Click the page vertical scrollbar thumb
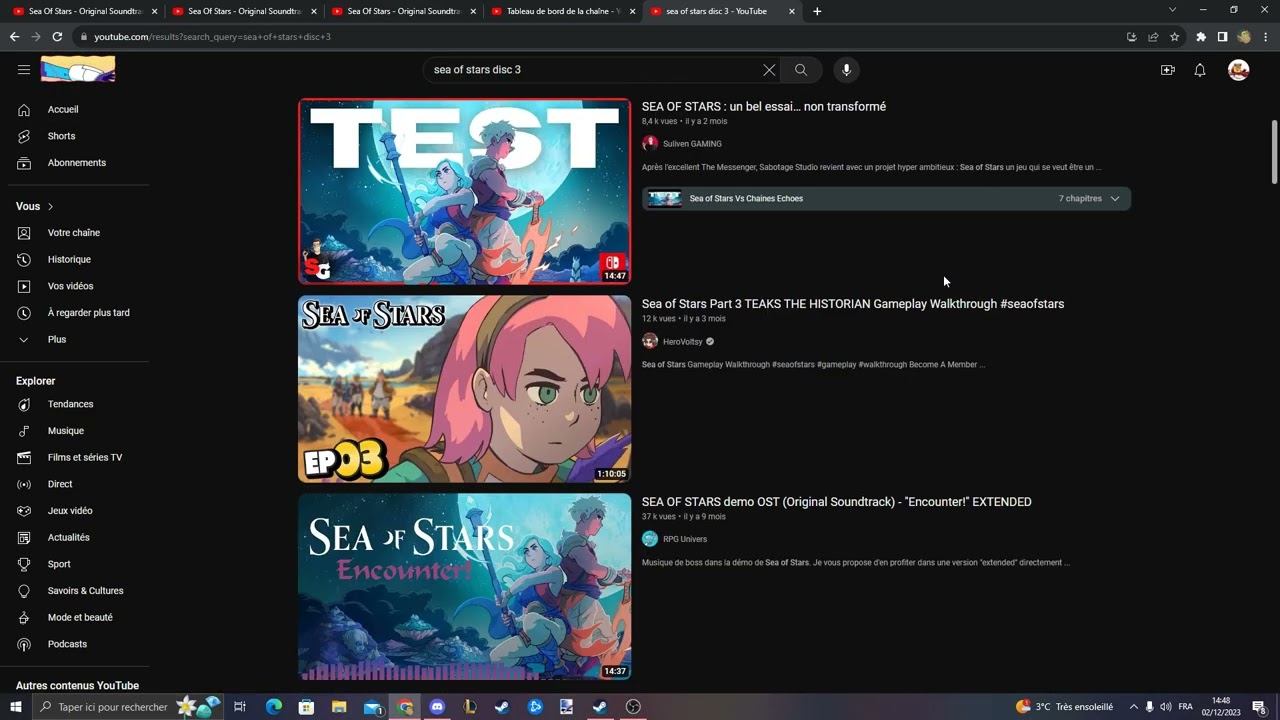 pyautogui.click(x=1274, y=152)
